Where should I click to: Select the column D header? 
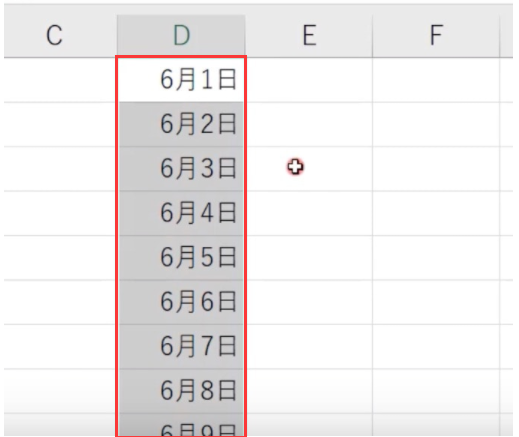click(181, 35)
